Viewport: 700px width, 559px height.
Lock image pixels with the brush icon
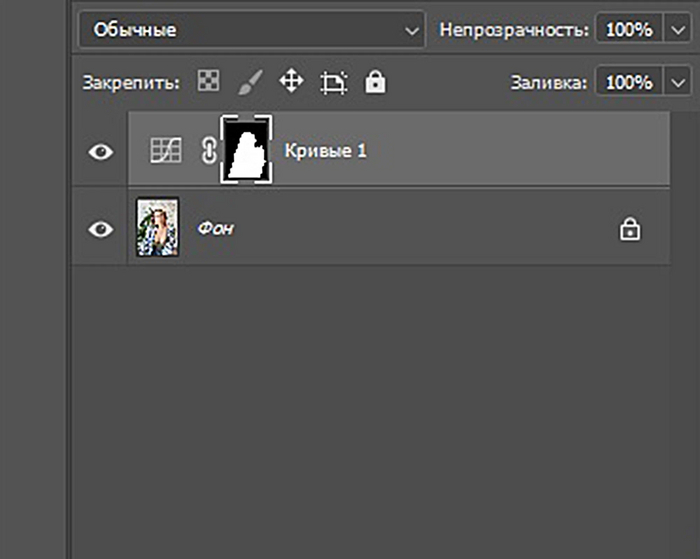(249, 83)
